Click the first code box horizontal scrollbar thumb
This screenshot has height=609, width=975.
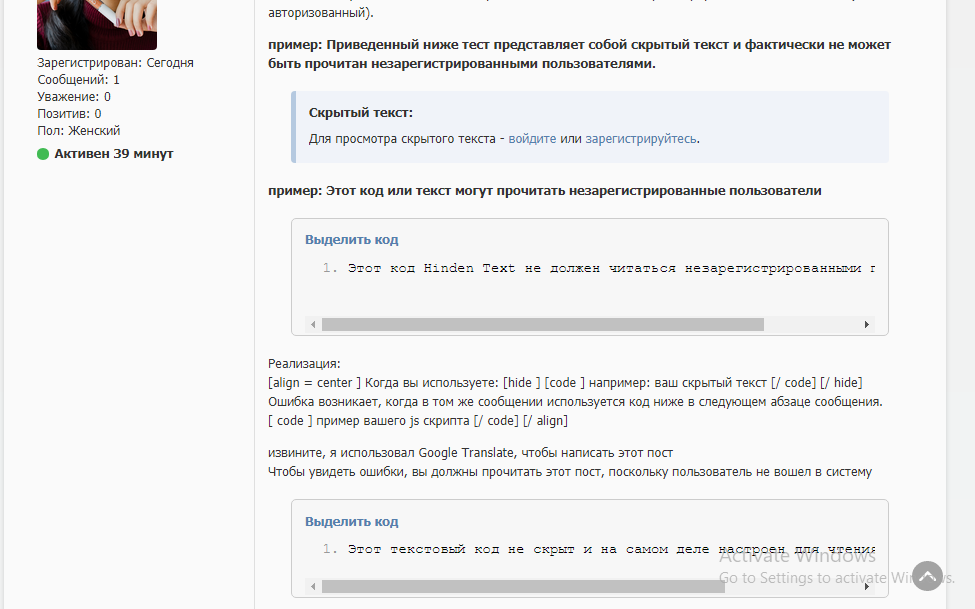click(543, 324)
